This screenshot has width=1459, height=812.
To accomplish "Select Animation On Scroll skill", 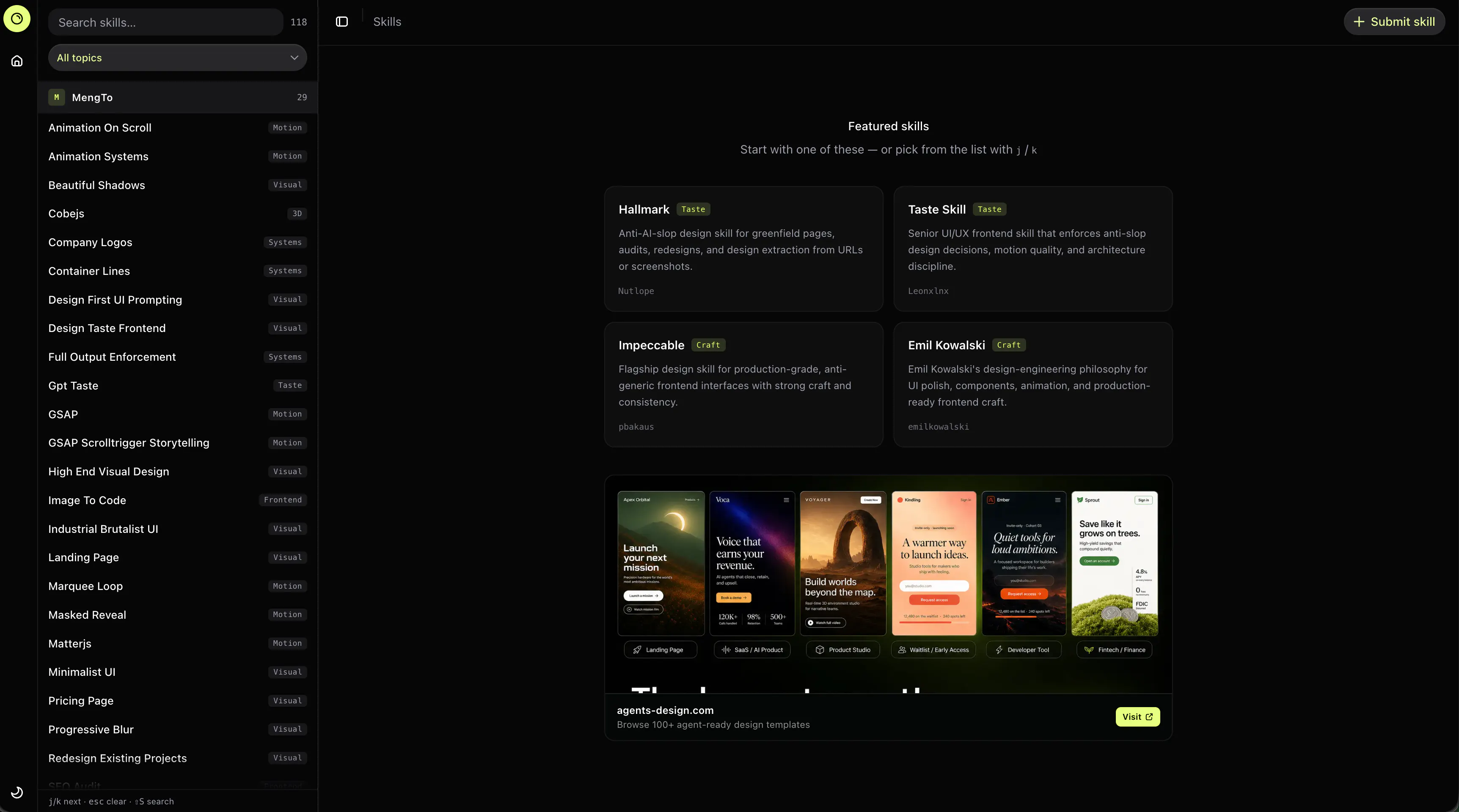I will click(x=177, y=128).
